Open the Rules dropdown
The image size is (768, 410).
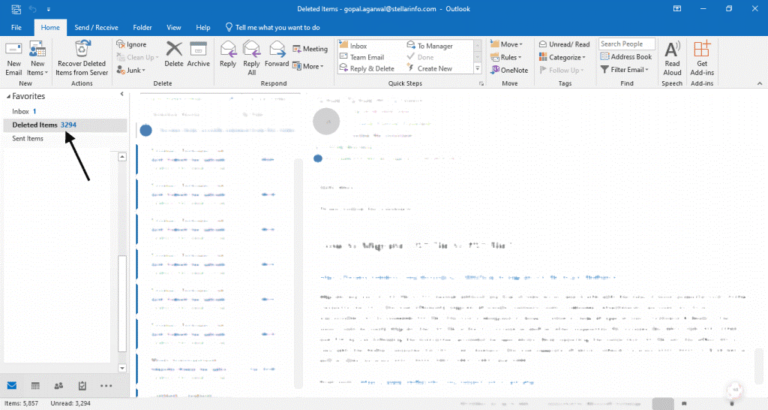tap(506, 57)
